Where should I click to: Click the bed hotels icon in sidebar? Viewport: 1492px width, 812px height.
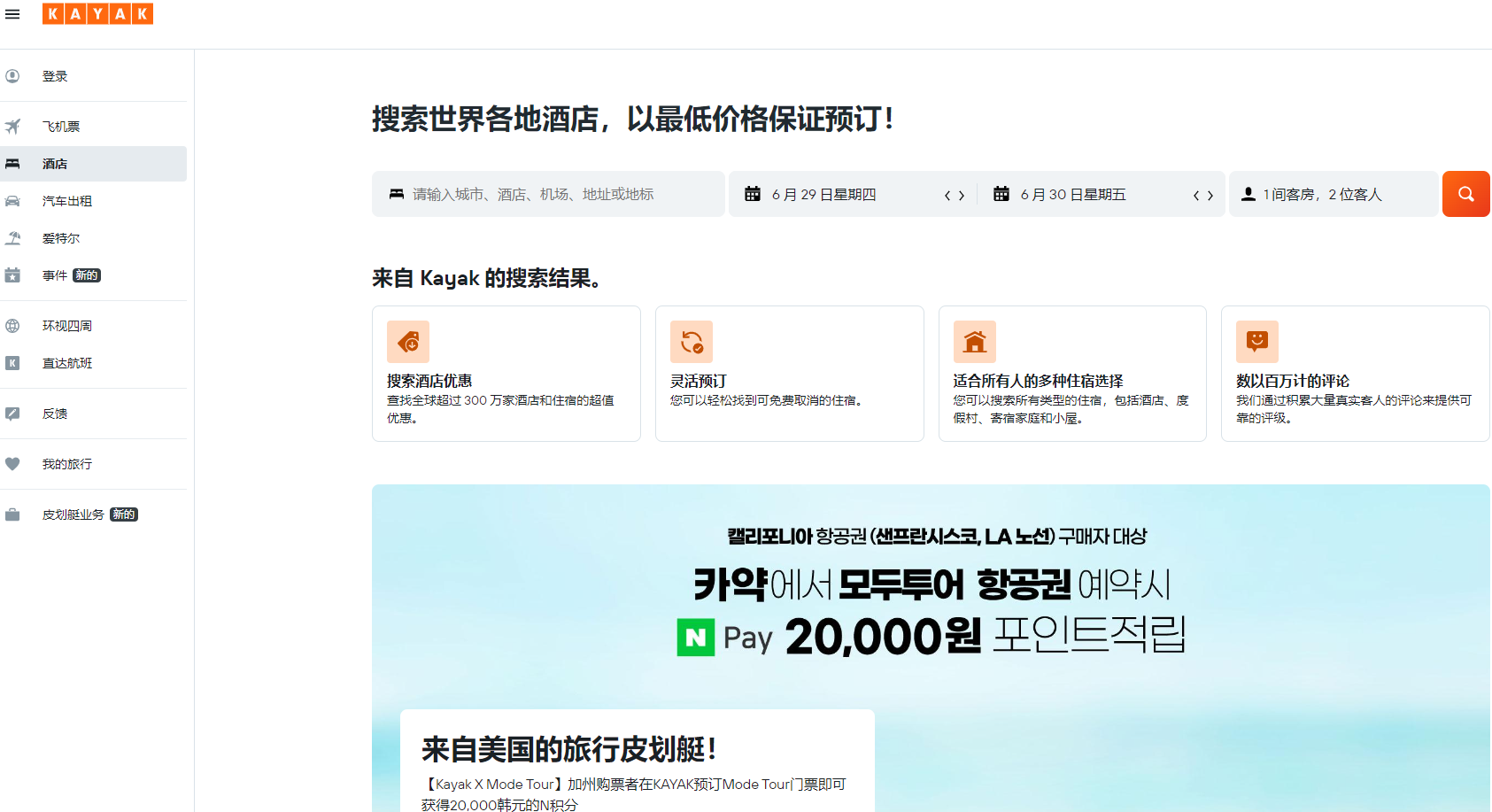click(x=12, y=164)
